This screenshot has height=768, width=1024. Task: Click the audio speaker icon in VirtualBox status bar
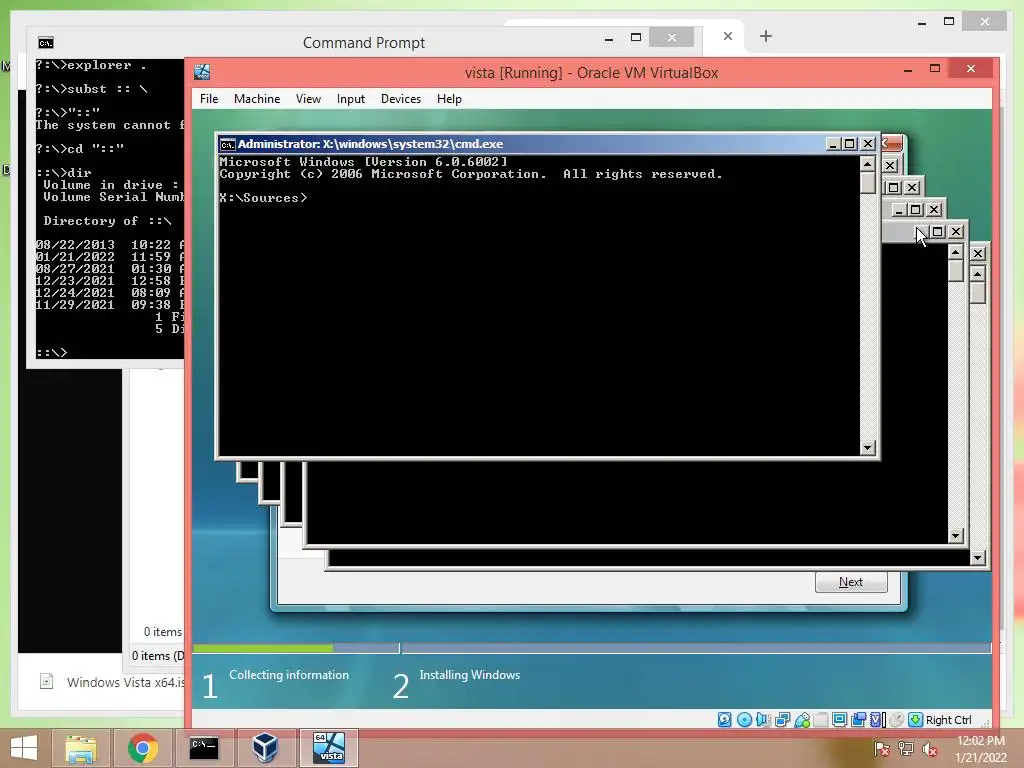(763, 720)
